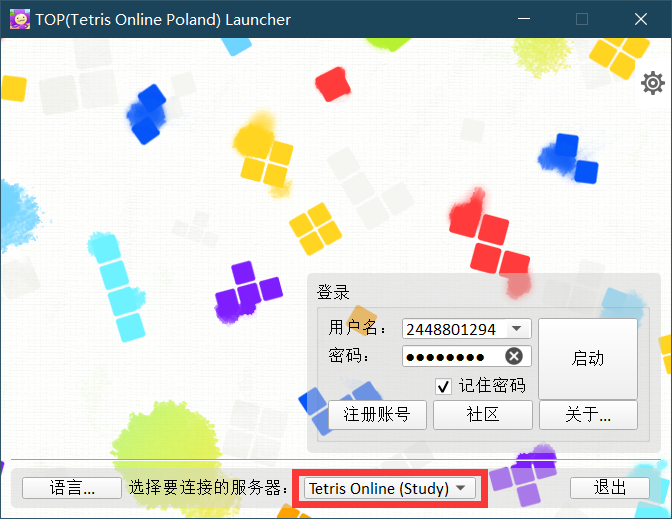Clear the password with the X icon

point(513,356)
